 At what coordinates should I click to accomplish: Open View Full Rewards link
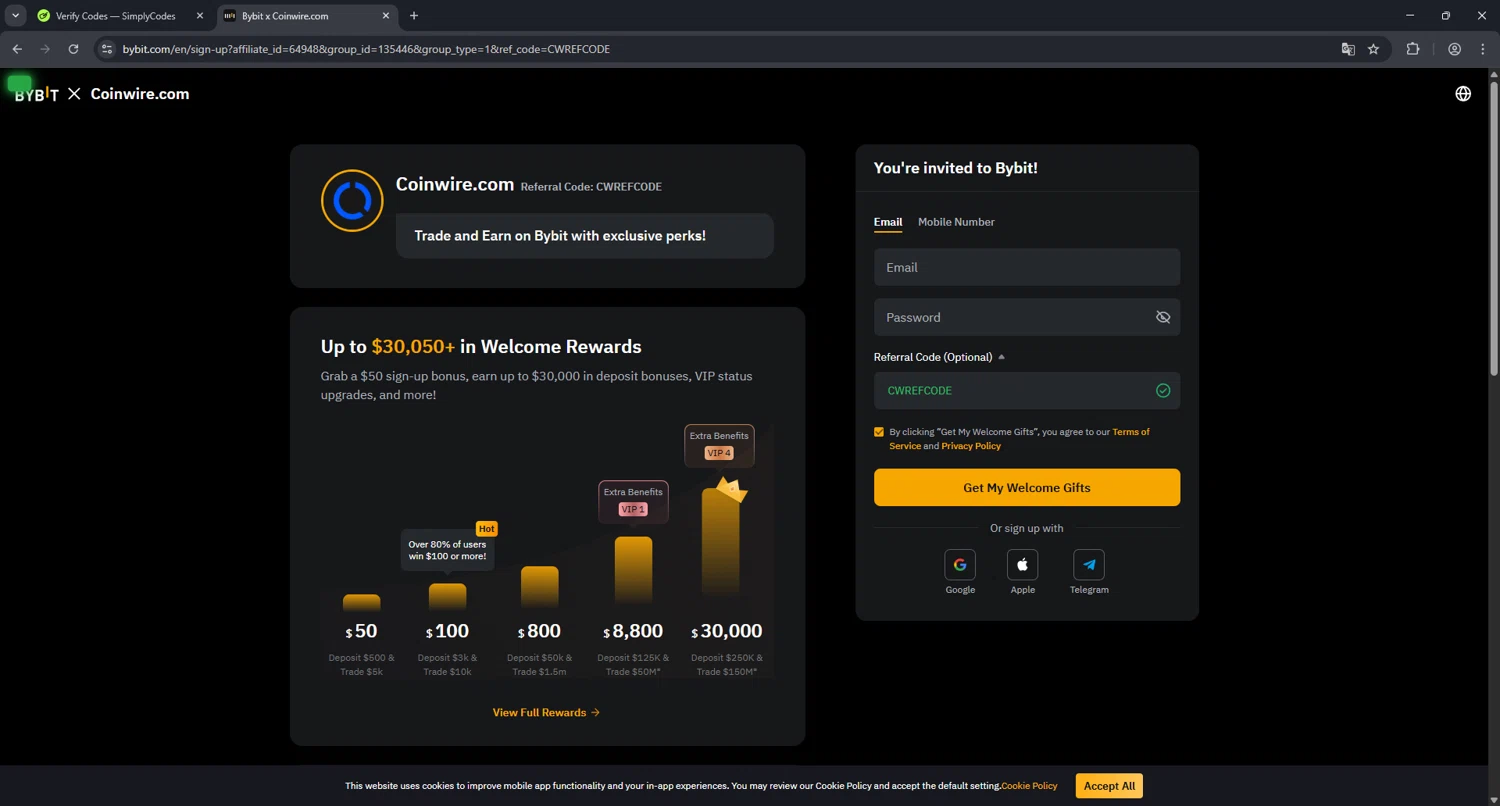point(546,713)
